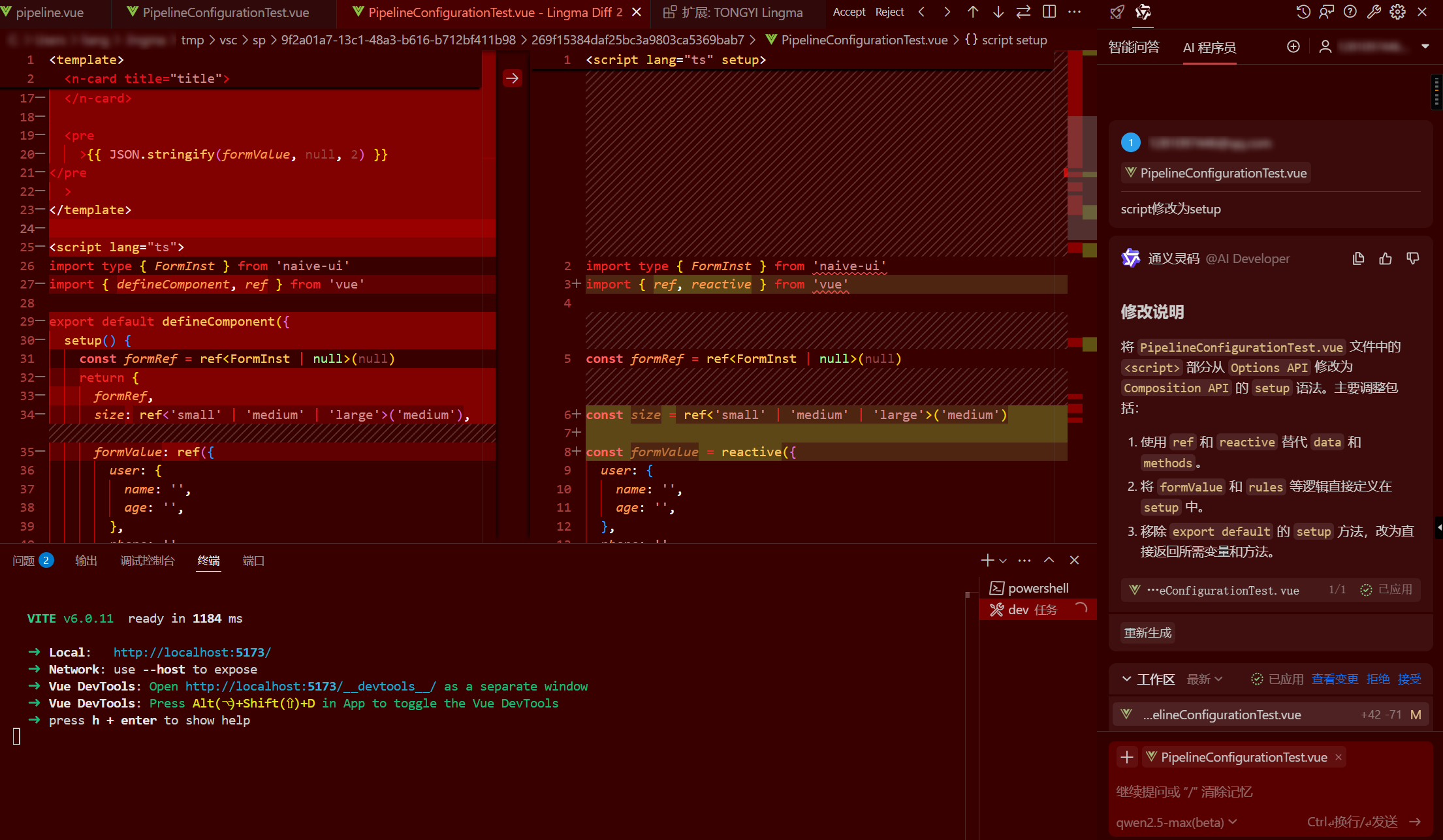Toggle inline/side-by-side diff view
The image size is (1443, 840).
point(1049,12)
